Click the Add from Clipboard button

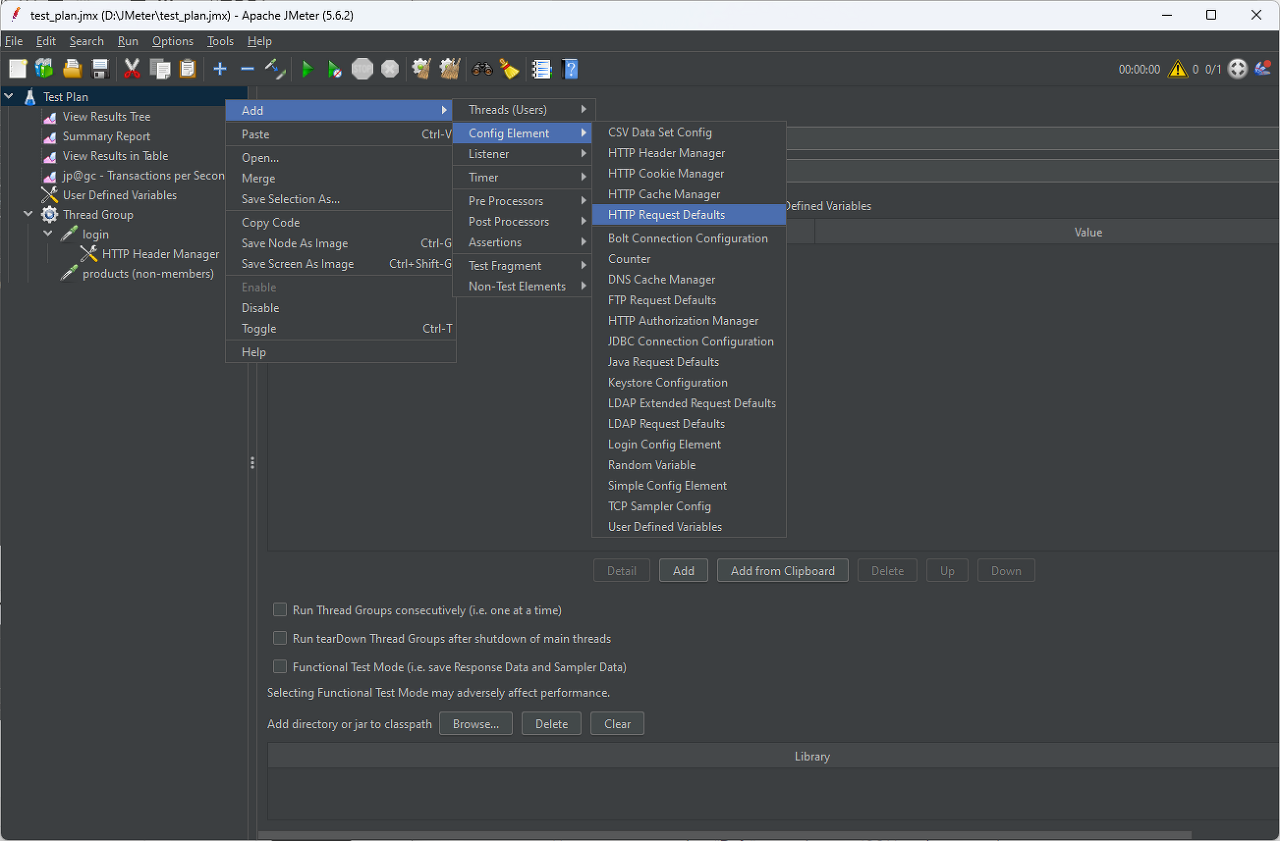click(x=783, y=571)
